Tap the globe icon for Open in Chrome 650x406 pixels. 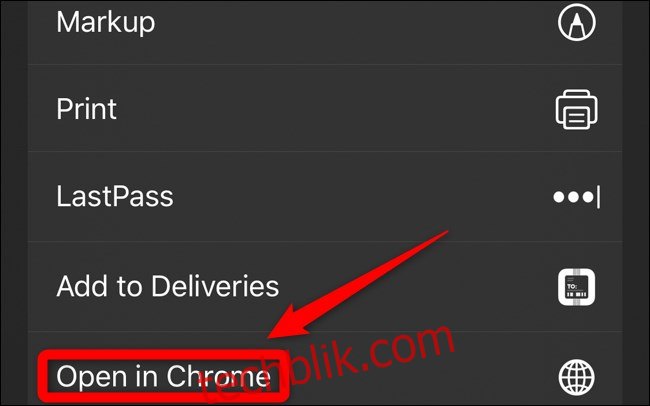pos(577,377)
